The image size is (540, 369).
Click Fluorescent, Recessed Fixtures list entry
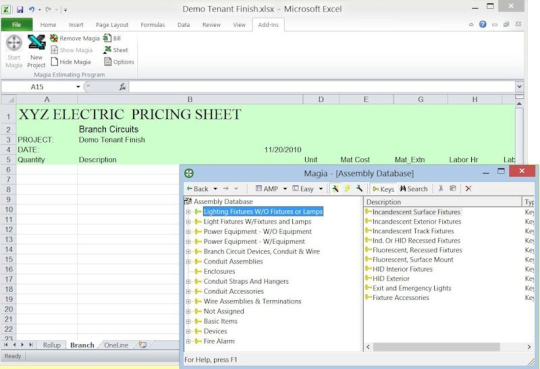coord(417,250)
